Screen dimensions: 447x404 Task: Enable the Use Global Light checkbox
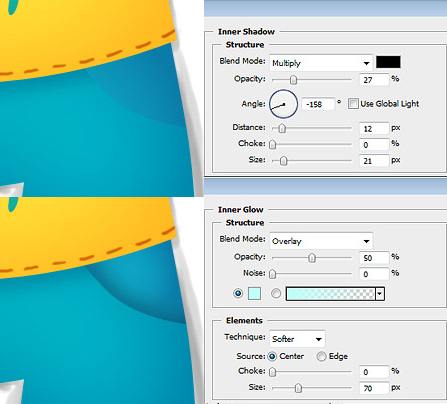pos(353,104)
